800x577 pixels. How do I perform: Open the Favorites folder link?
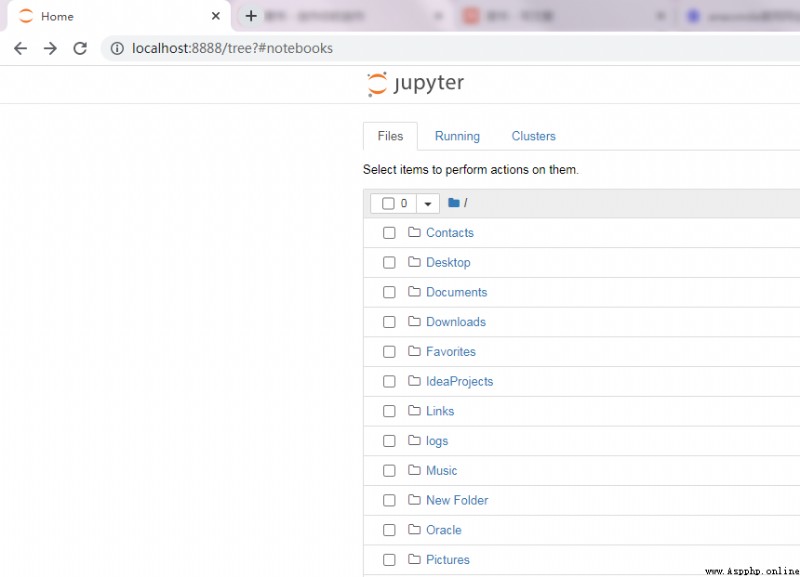[451, 351]
